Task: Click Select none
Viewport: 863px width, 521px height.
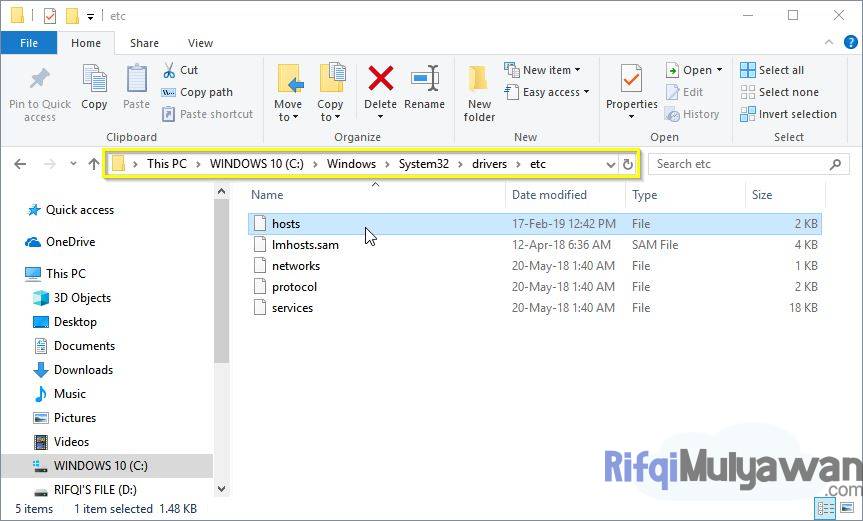Action: 779,92
